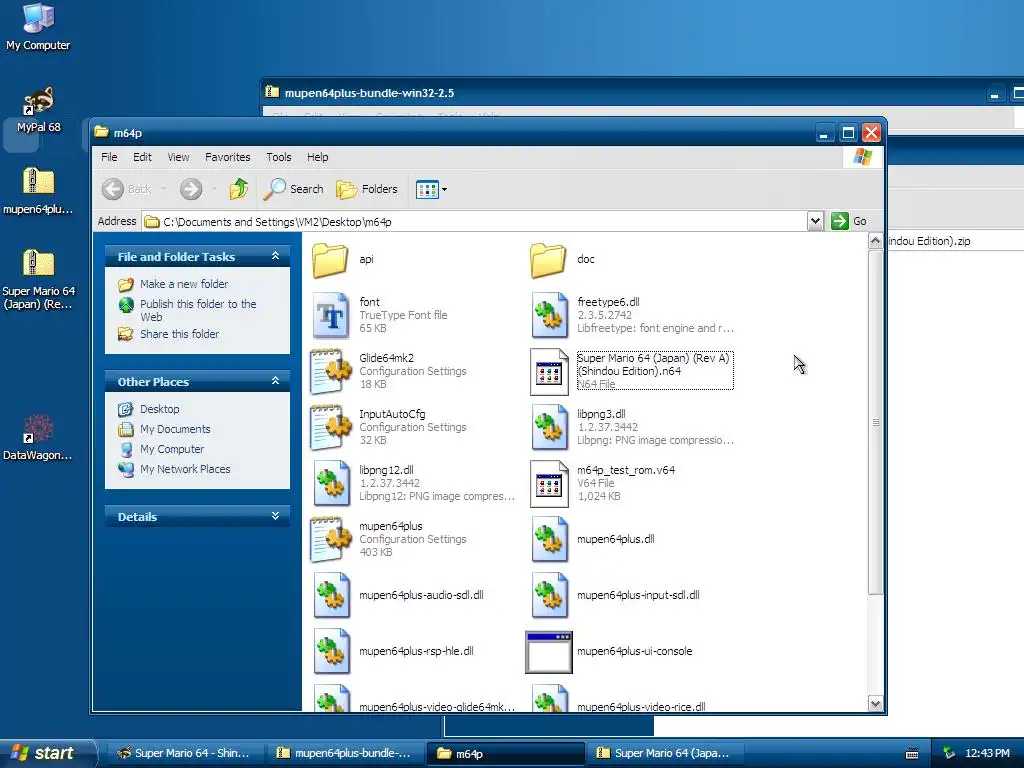Open the Forward history dropdown arrow
The image size is (1024, 768).
pyautogui.click(x=214, y=189)
